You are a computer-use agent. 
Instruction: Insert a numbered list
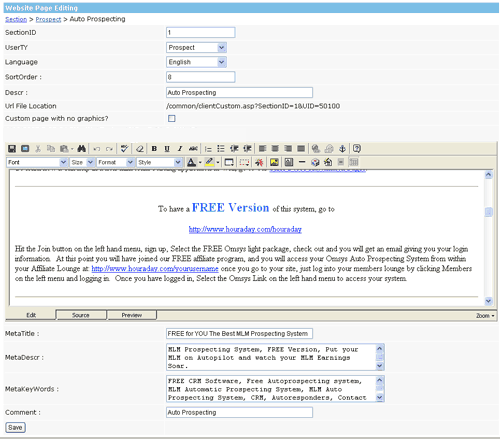point(208,149)
